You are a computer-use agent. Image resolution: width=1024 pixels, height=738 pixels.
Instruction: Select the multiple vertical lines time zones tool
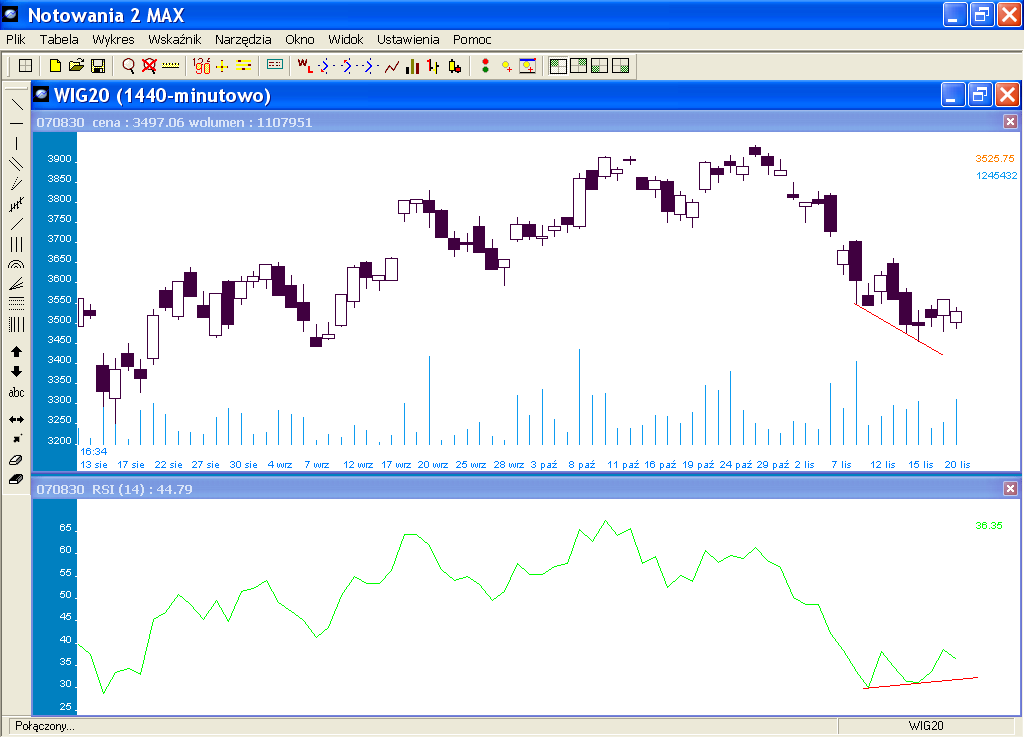click(x=16, y=325)
